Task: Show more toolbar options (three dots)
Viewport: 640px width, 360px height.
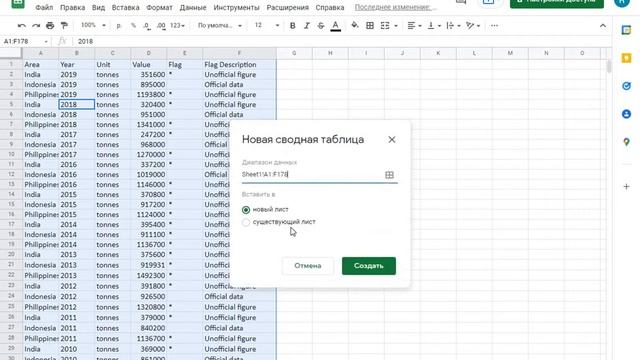Action: pyautogui.click(x=494, y=26)
